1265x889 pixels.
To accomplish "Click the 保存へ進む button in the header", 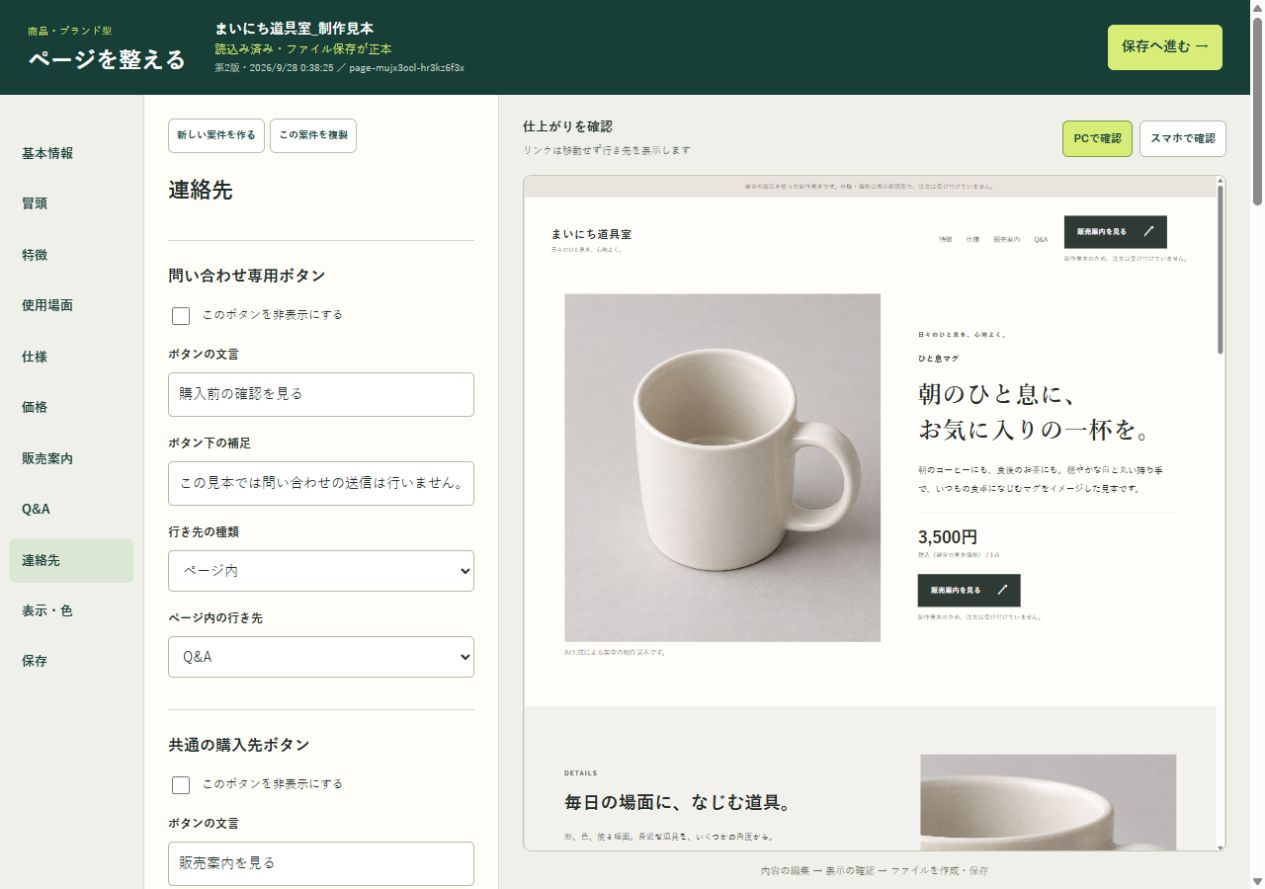I will point(1165,47).
